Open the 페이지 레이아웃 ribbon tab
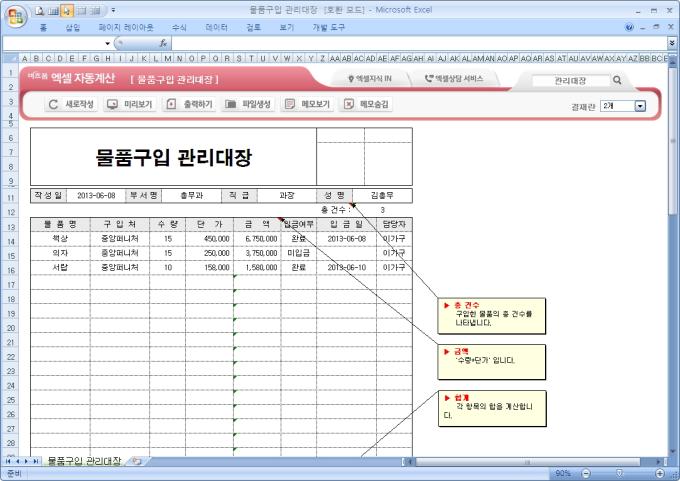The image size is (680, 481). [126, 28]
